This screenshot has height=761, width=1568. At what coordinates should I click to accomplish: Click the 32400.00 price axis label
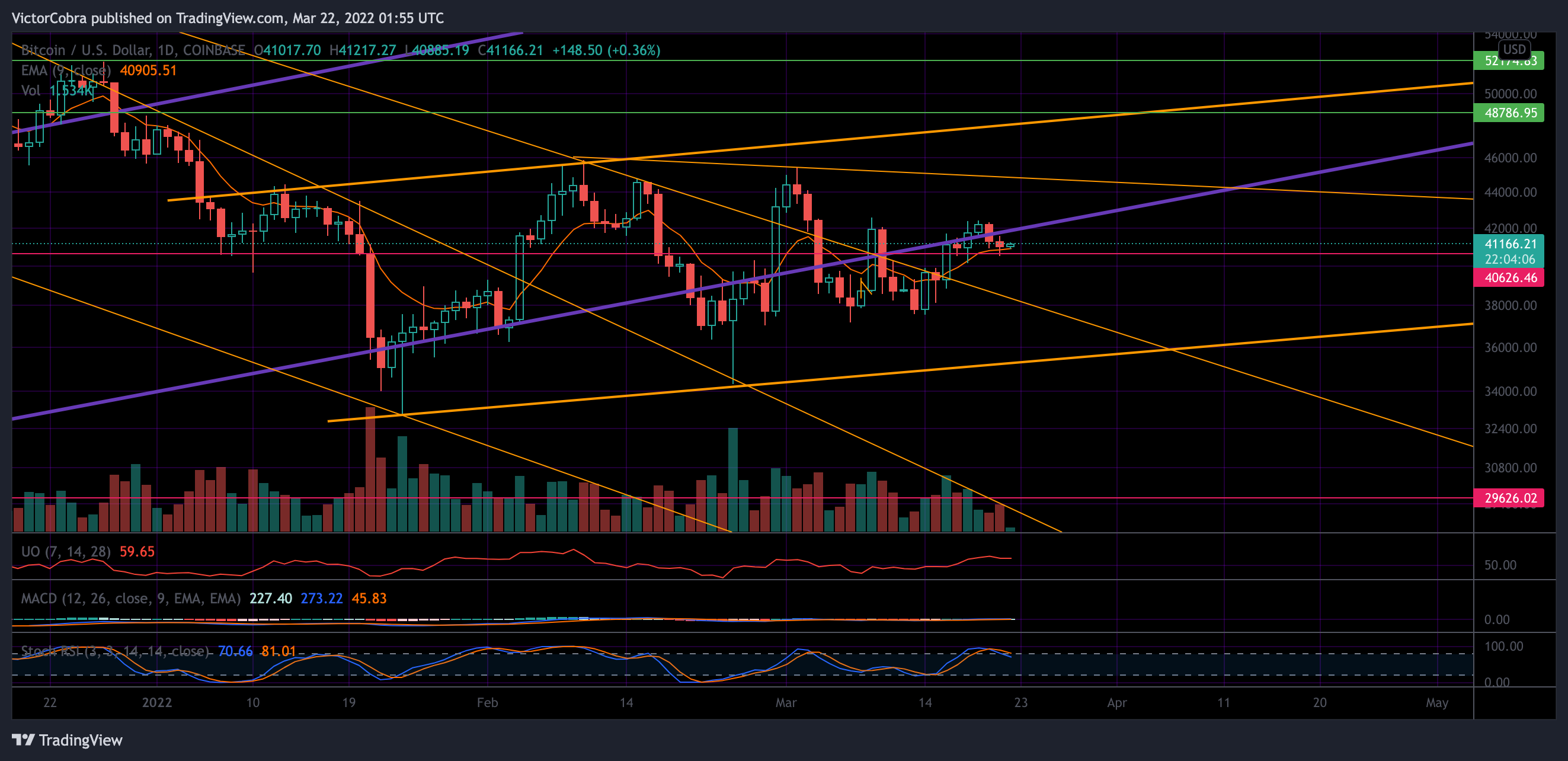click(1510, 429)
